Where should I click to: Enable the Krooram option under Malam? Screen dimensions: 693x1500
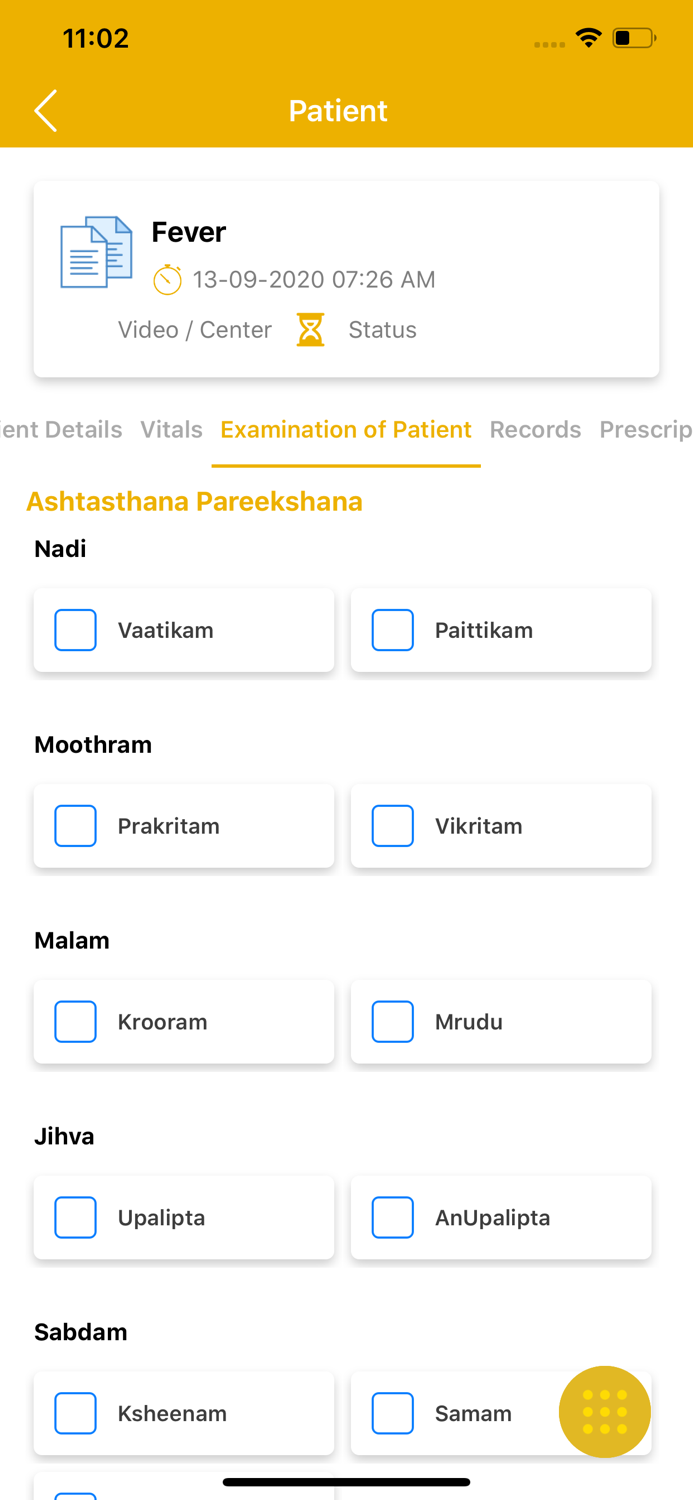(x=75, y=1021)
